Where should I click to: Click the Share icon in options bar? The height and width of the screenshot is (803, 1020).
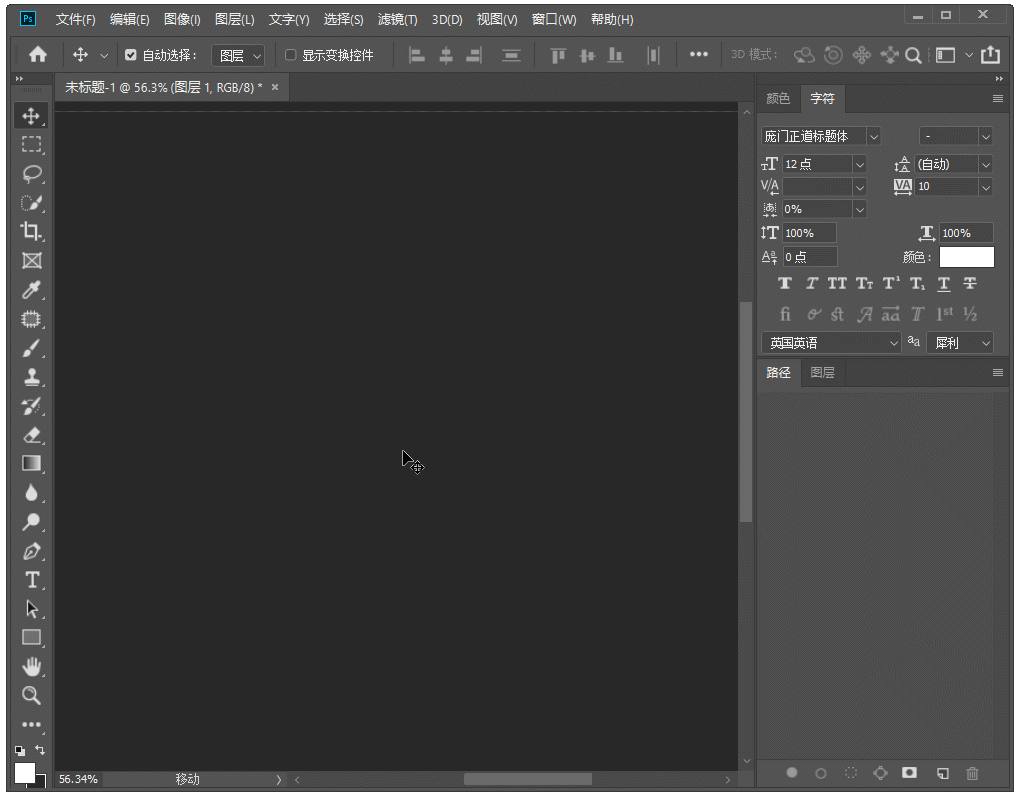(x=990, y=55)
